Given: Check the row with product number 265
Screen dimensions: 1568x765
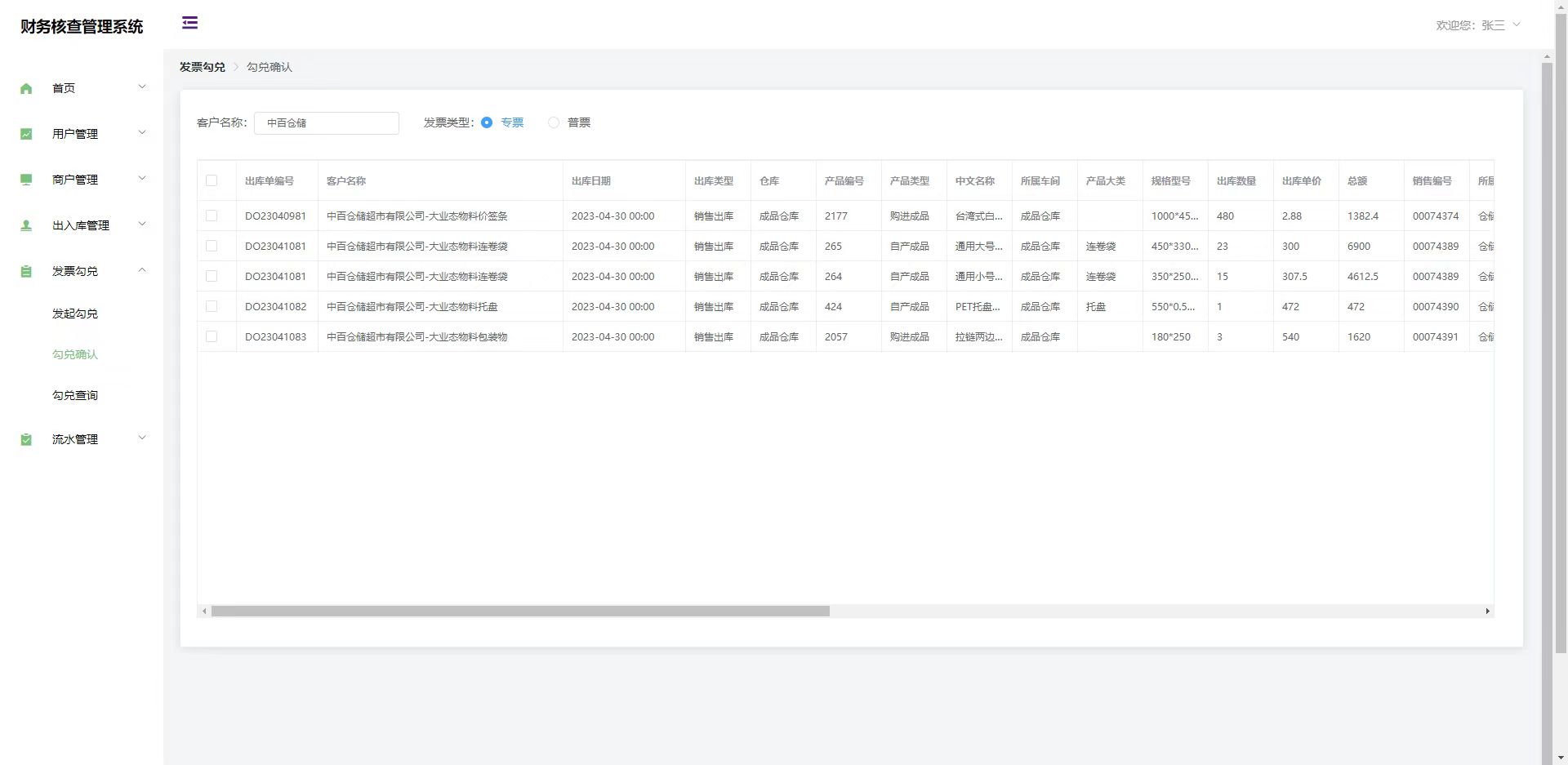Looking at the screenshot, I should pos(212,246).
